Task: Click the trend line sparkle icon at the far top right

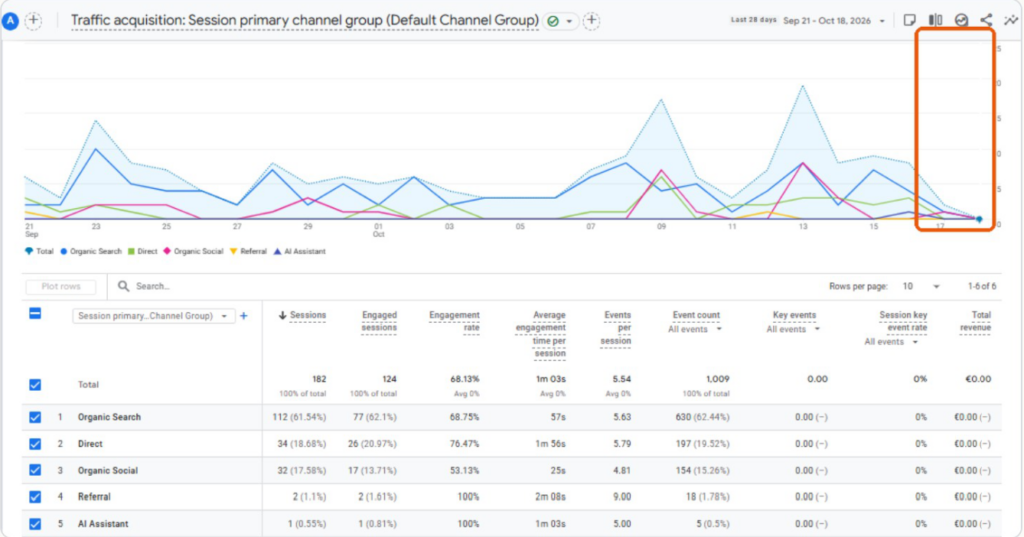Action: point(1011,20)
